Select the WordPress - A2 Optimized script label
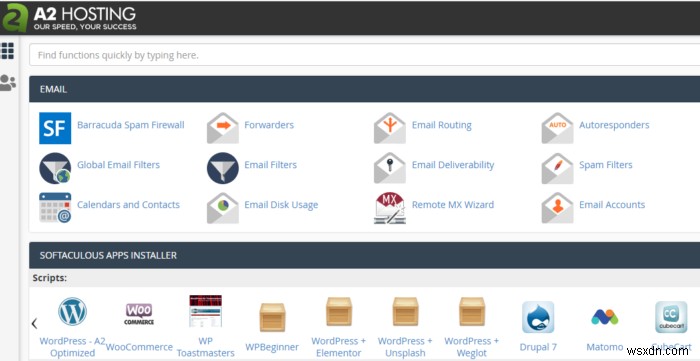The width and height of the screenshot is (700, 361). pyautogui.click(x=72, y=347)
